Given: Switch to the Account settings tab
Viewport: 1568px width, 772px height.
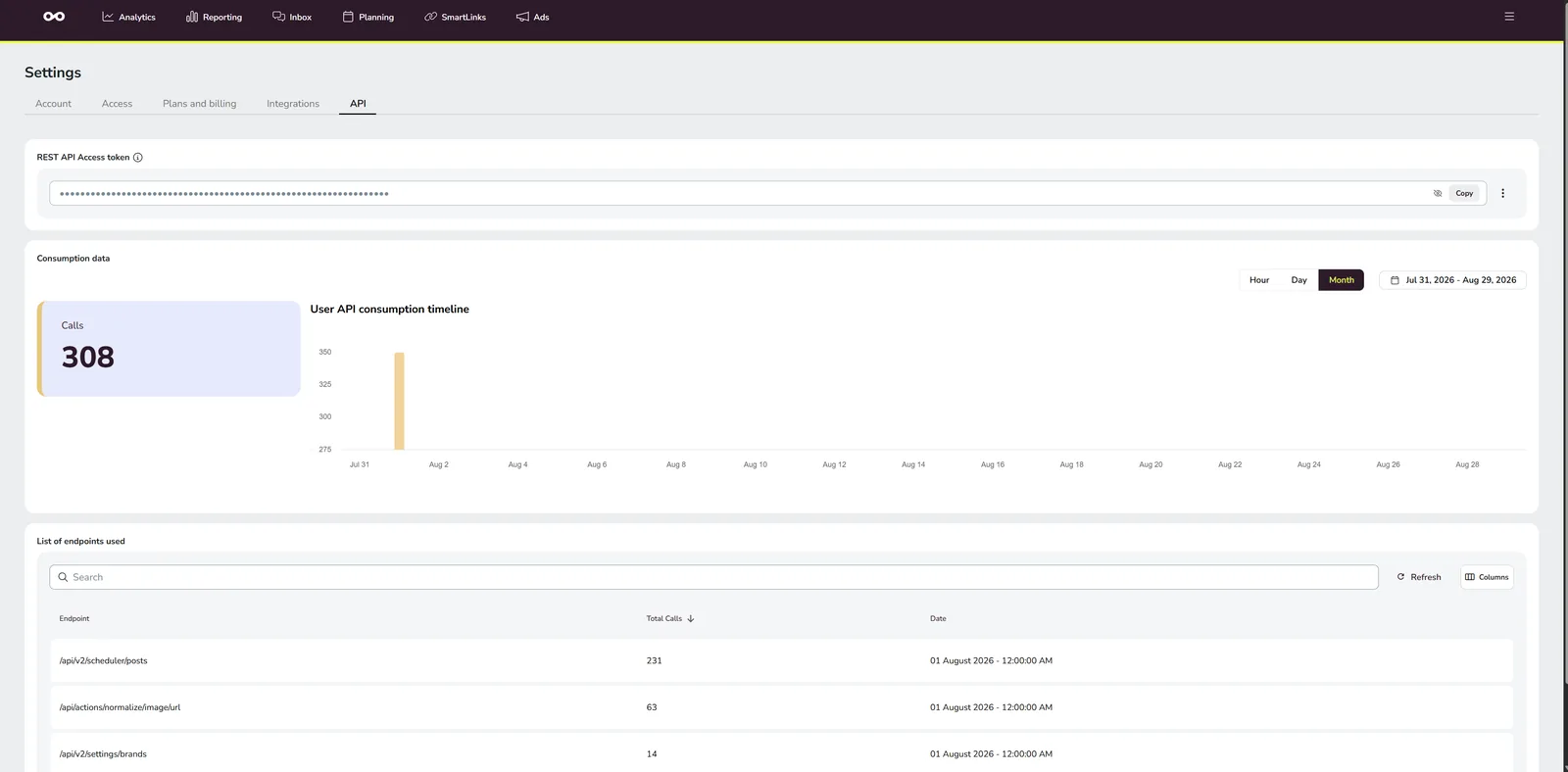Looking at the screenshot, I should tap(53, 104).
